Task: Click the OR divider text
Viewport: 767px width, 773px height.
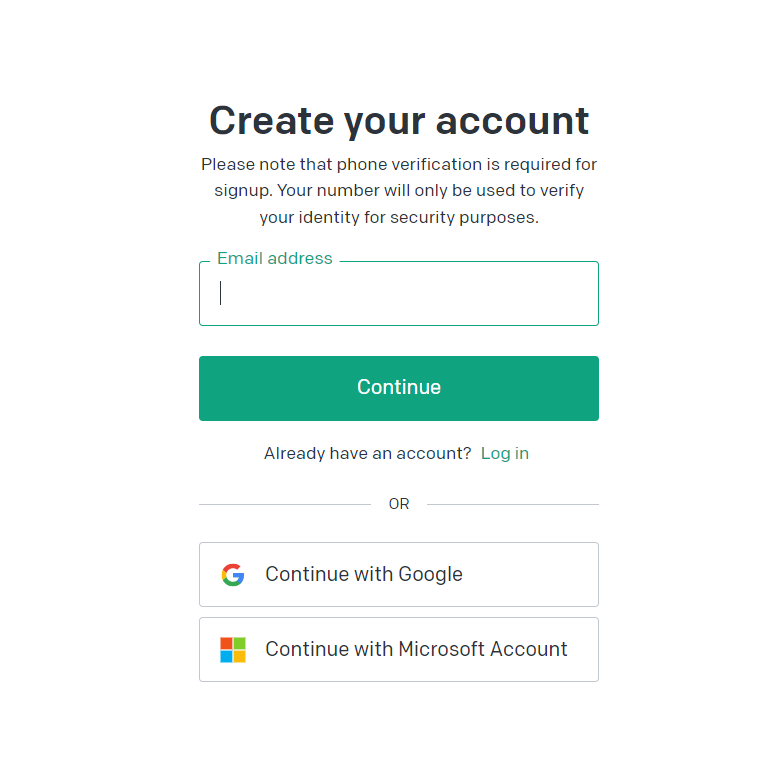Action: tap(399, 504)
